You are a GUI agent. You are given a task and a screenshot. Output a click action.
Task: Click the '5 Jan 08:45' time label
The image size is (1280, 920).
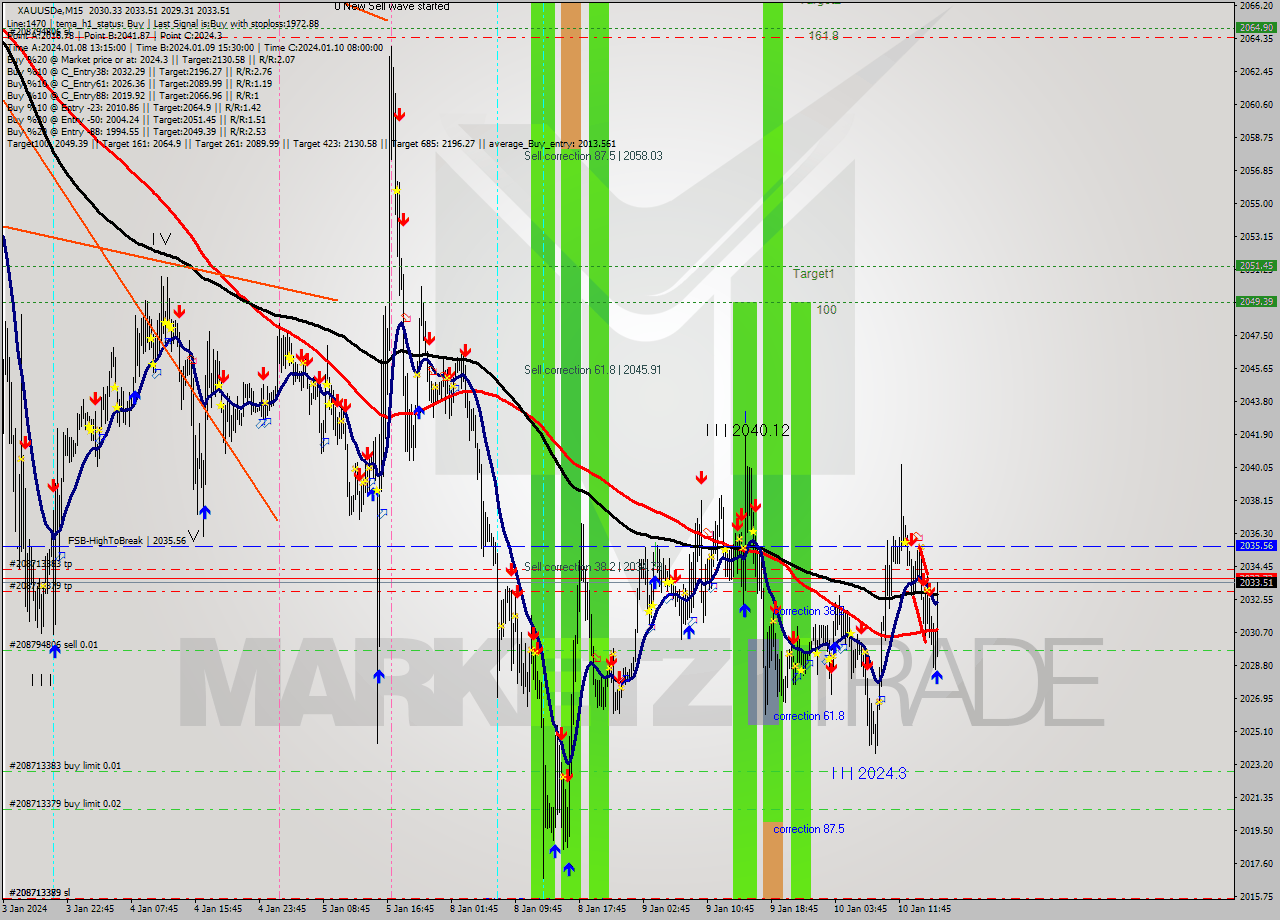(347, 909)
